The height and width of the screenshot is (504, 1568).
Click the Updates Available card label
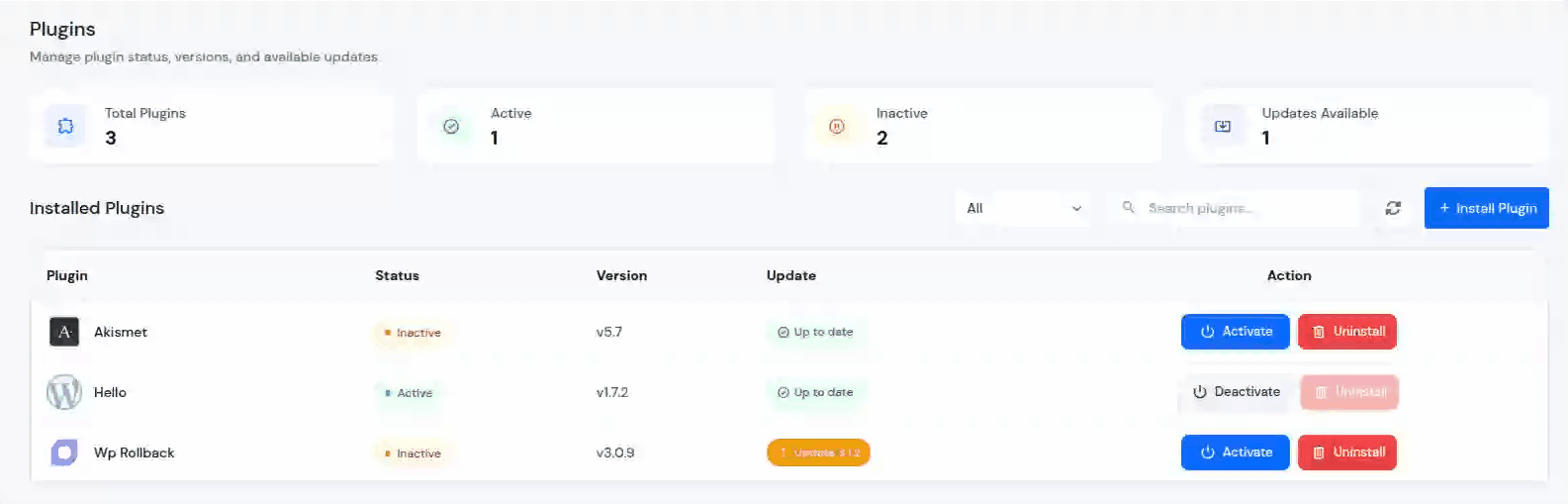[x=1320, y=113]
